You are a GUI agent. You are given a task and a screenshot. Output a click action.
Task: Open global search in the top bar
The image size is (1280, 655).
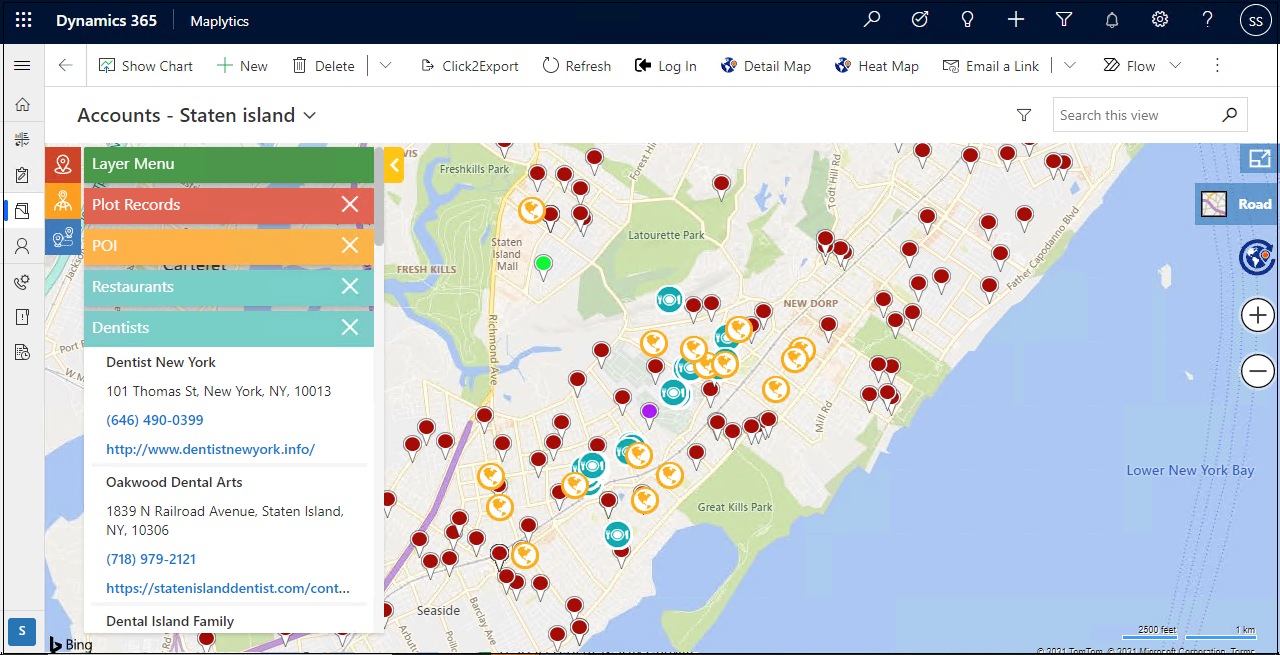[x=872, y=20]
